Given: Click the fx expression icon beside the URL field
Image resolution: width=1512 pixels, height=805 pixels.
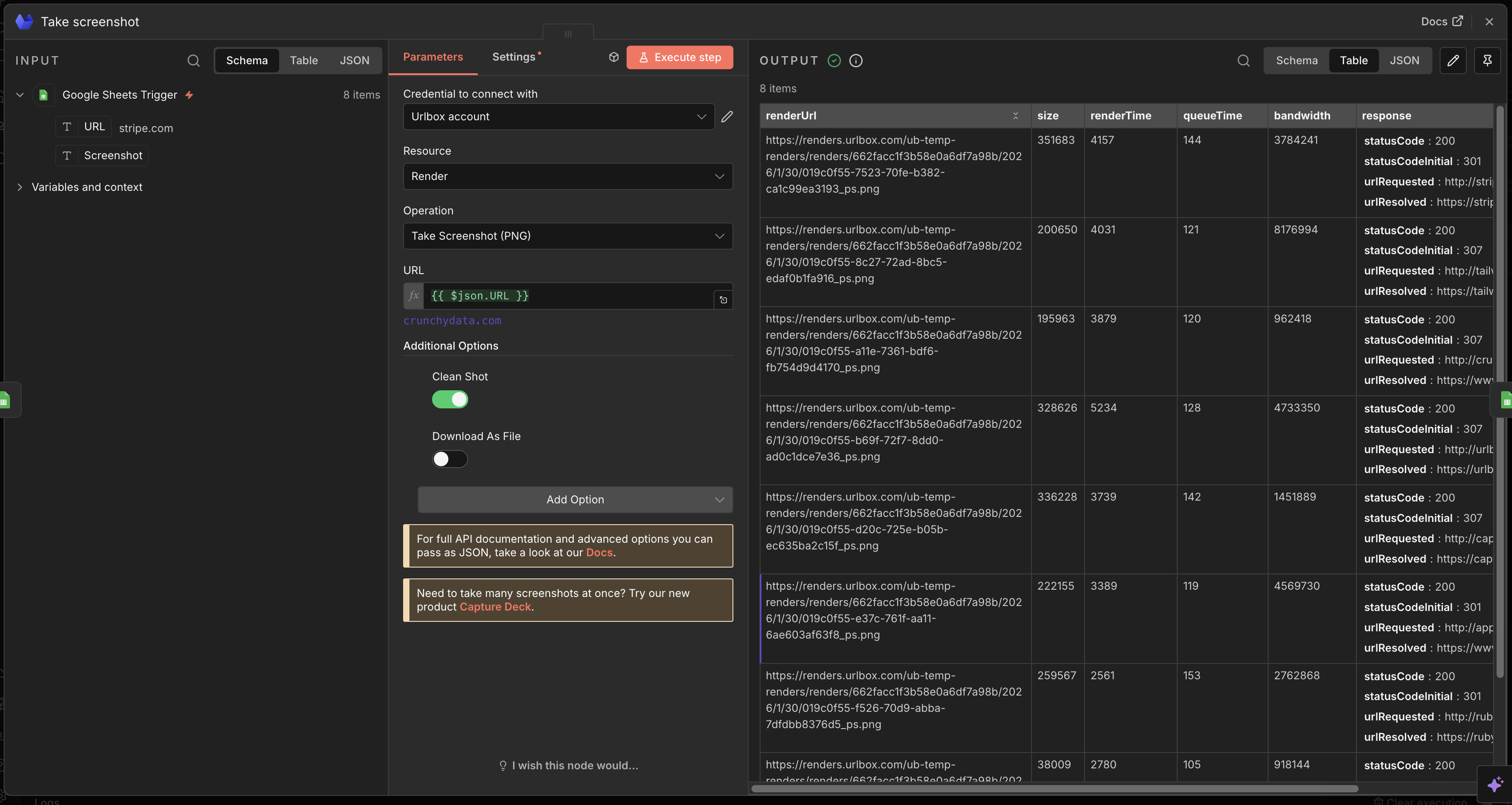Looking at the screenshot, I should pyautogui.click(x=414, y=296).
